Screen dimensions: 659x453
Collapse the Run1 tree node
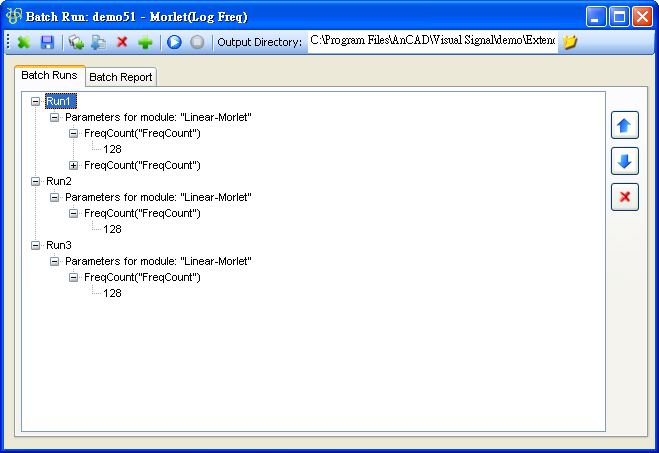click(36, 101)
